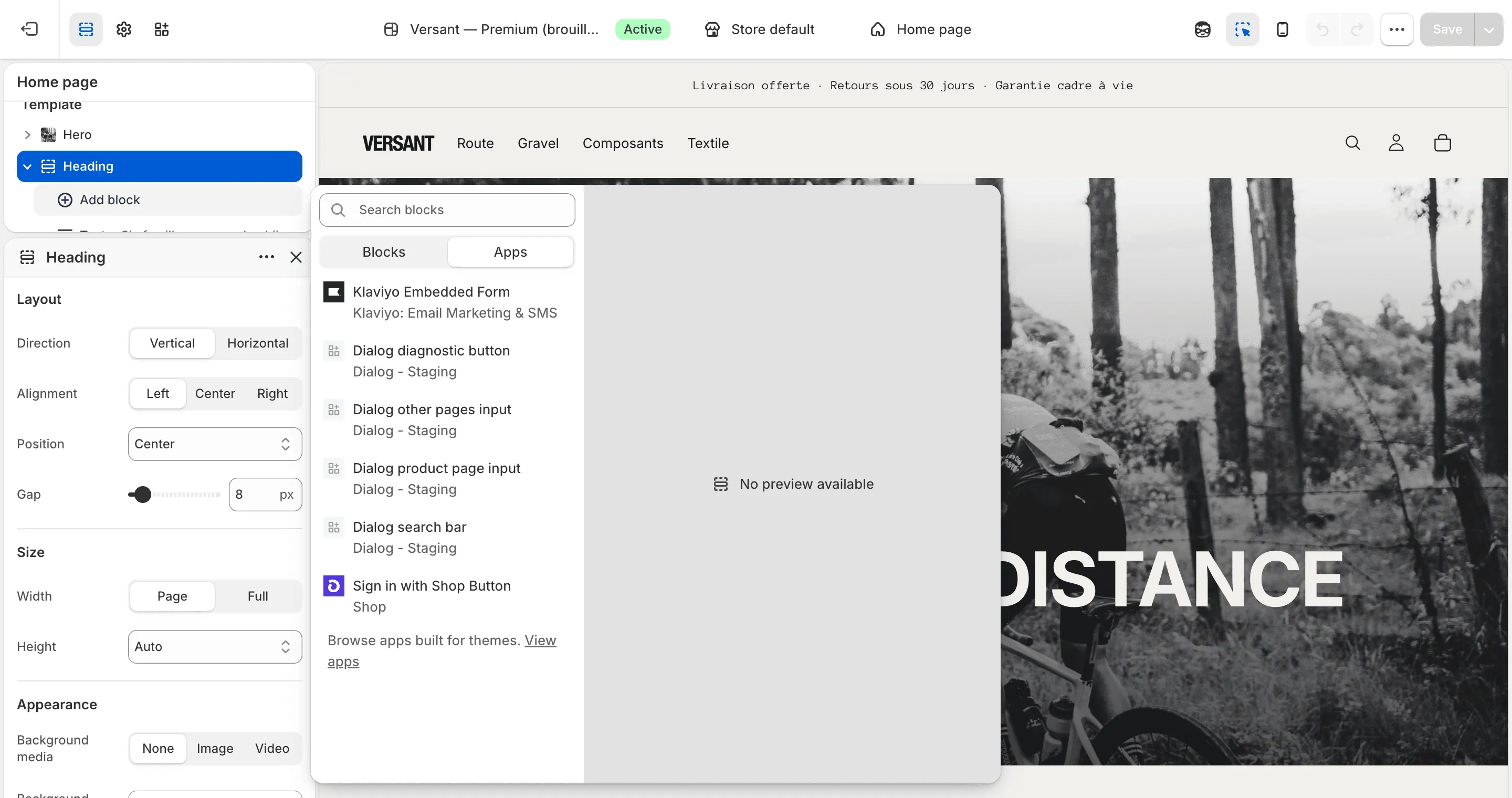Set Alignment to Right

tap(272, 394)
